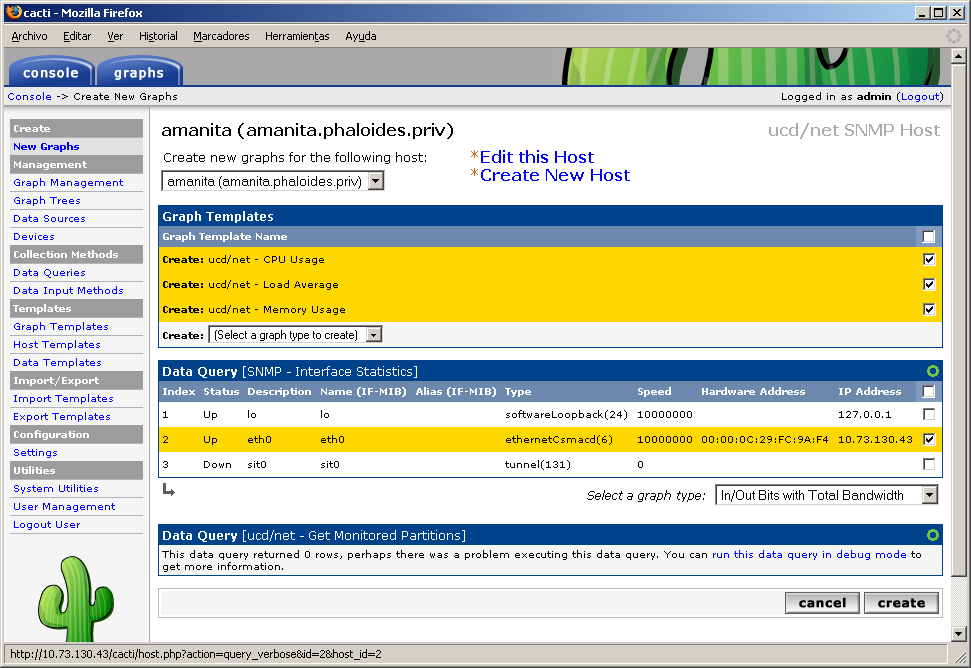The height and width of the screenshot is (668, 971).
Task: Switch to the graphs tab
Action: point(138,73)
